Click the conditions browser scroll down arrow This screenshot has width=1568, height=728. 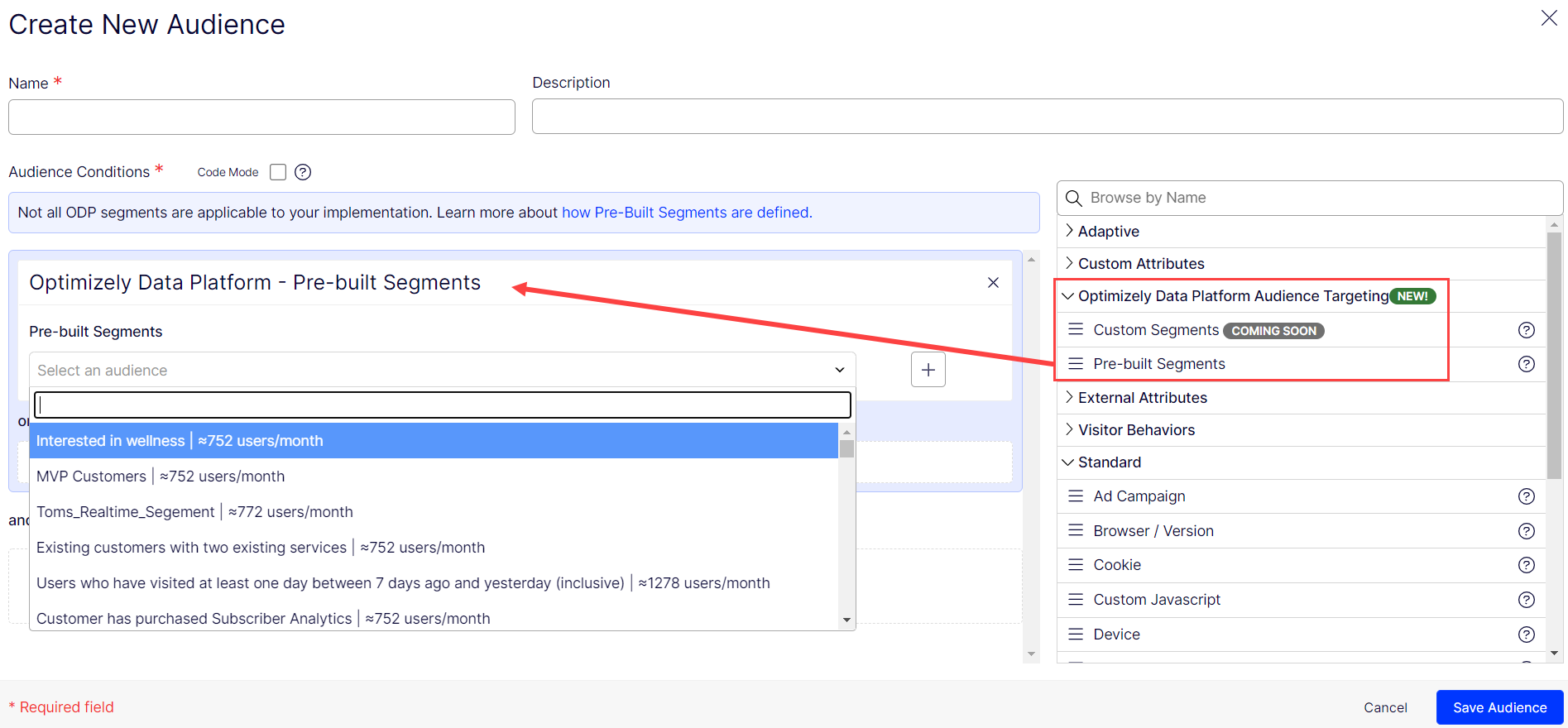click(x=1554, y=653)
